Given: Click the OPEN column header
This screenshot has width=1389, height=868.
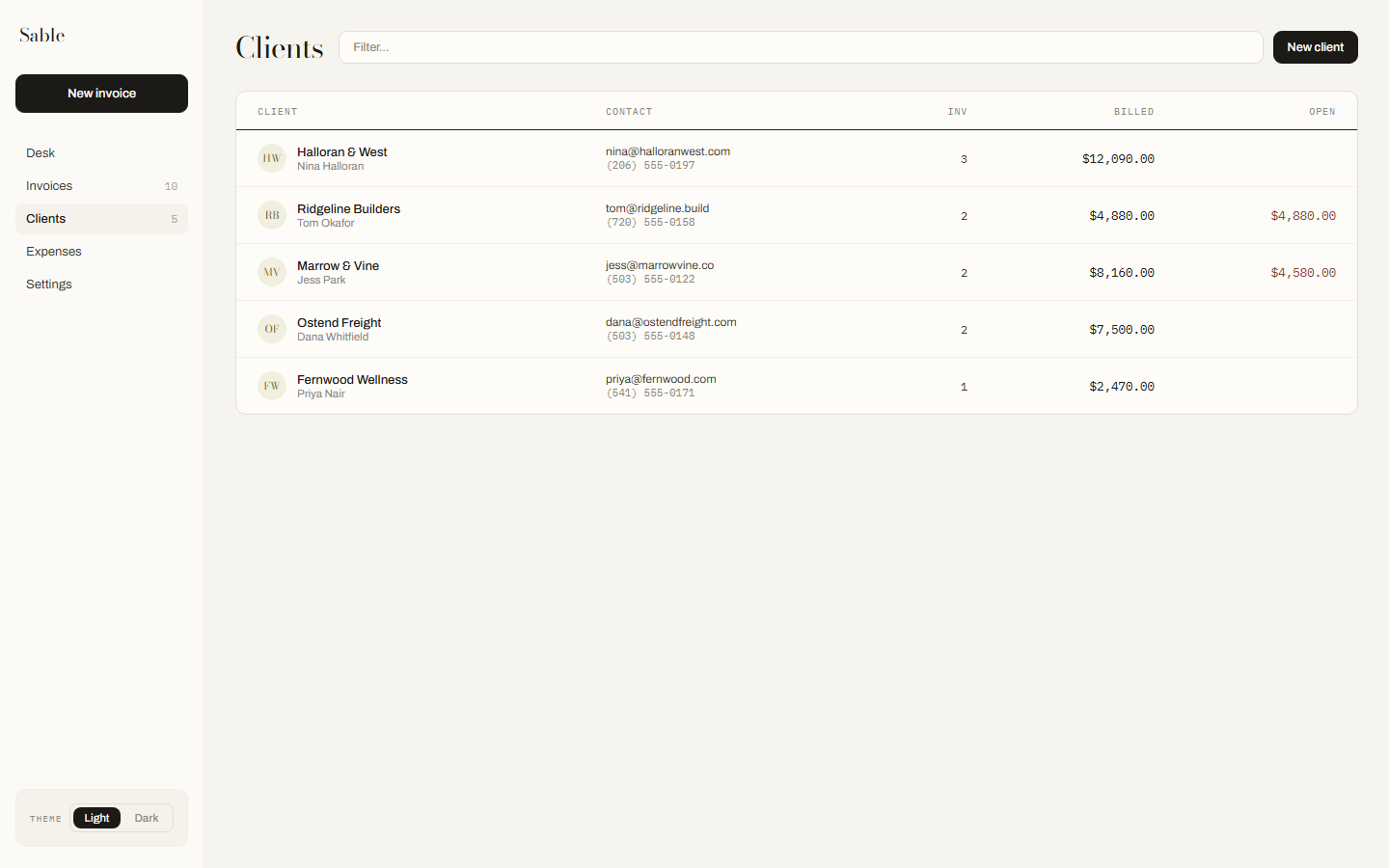Looking at the screenshot, I should [1322, 112].
